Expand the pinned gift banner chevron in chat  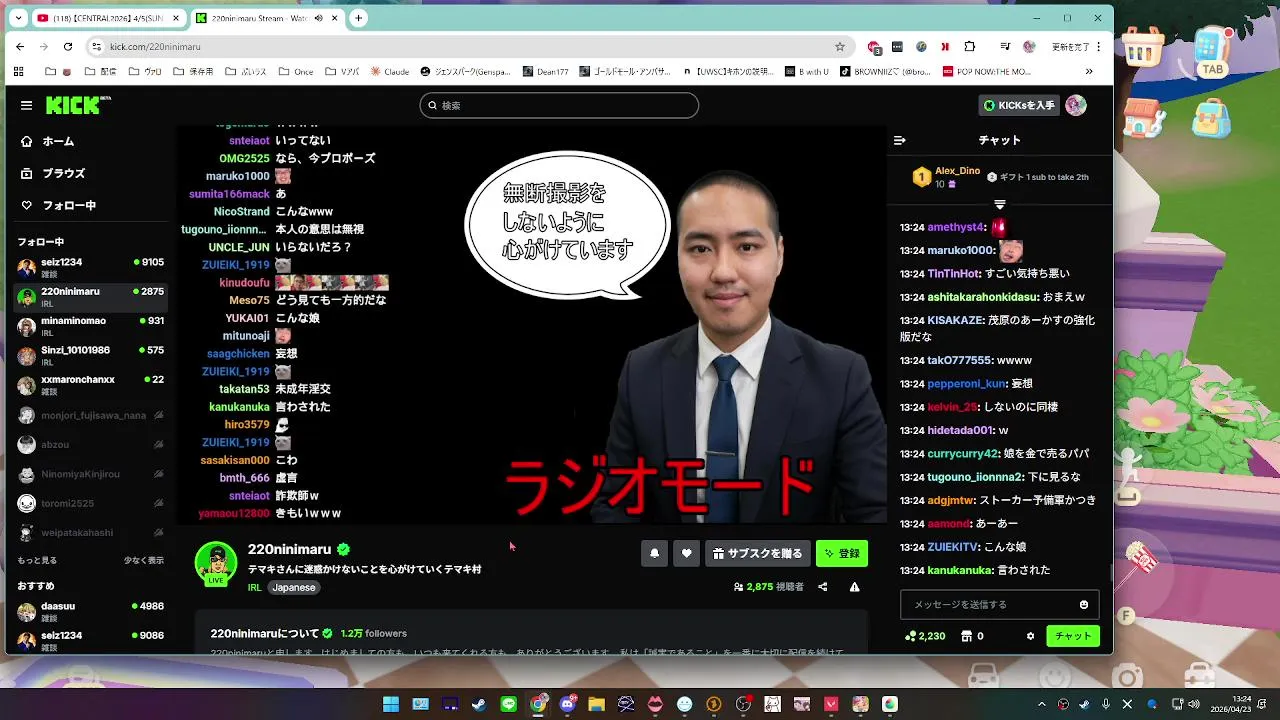[x=999, y=204]
